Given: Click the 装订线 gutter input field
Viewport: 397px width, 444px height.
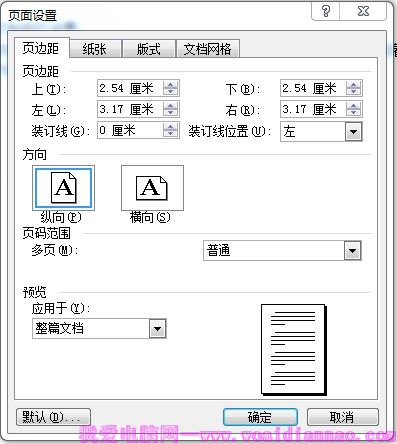Looking at the screenshot, I should click(130, 130).
